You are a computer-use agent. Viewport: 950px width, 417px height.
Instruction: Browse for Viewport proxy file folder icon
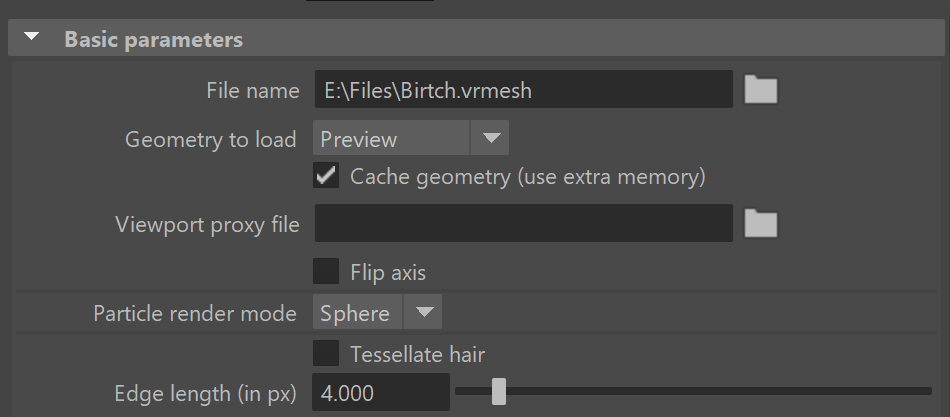760,224
